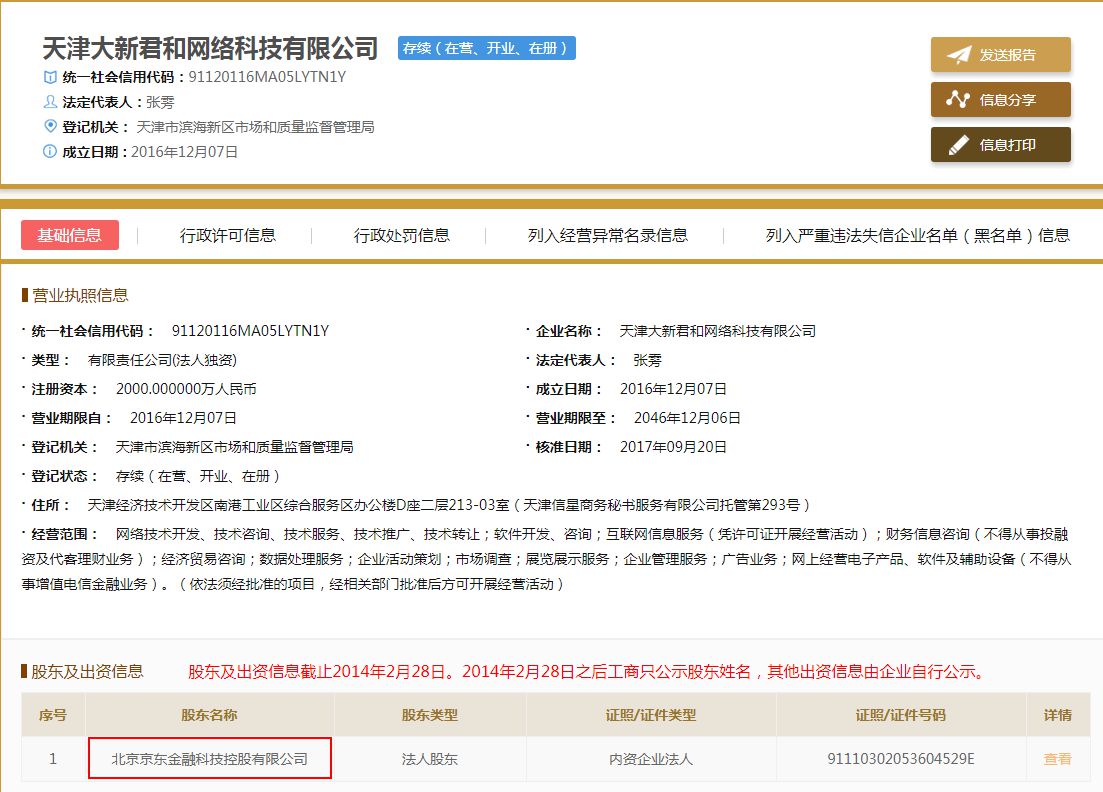Click 内资企业法人 cell
Screen dimensions: 1103x792
651,759
